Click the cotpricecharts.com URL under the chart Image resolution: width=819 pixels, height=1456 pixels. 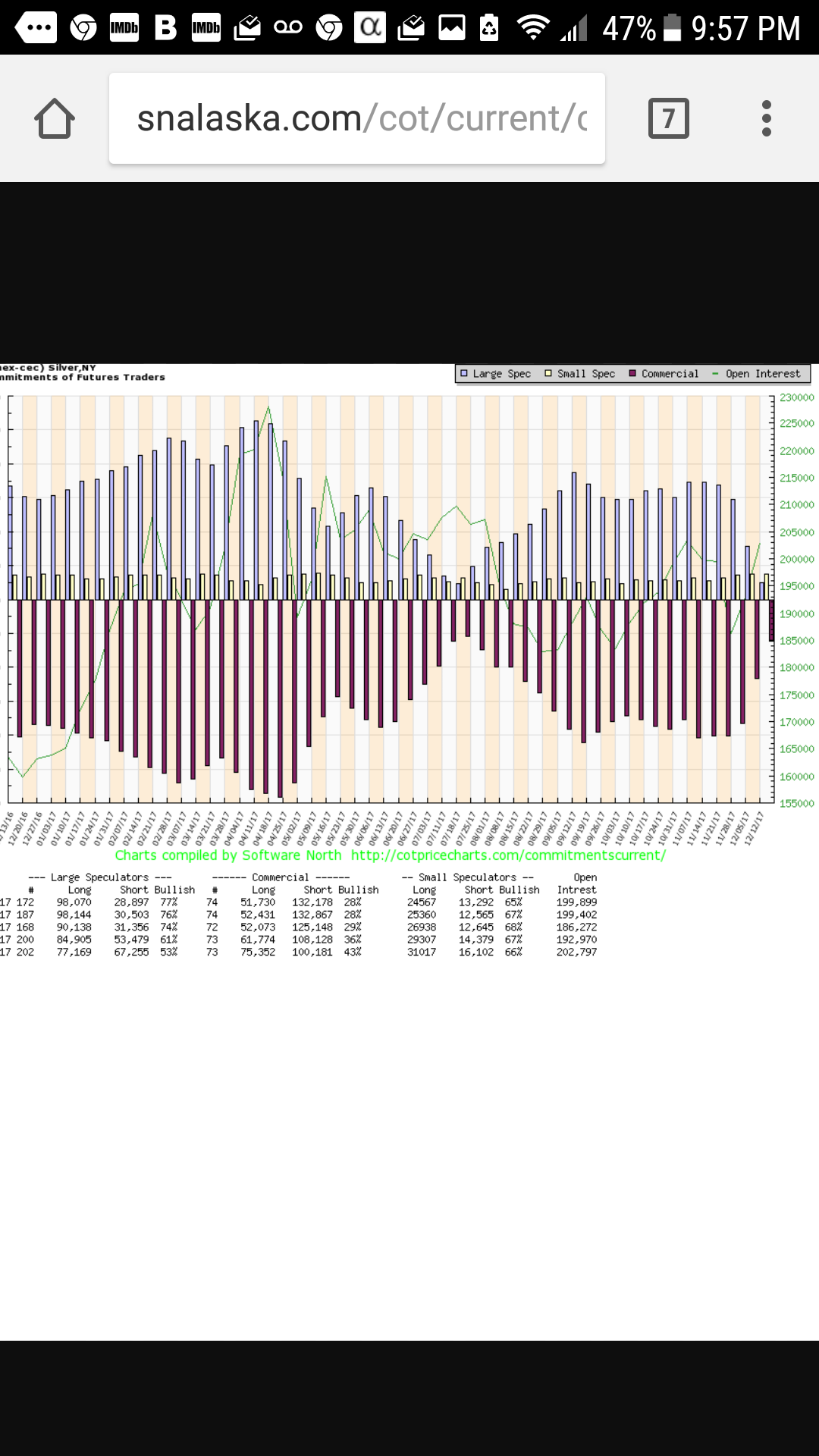pyautogui.click(x=508, y=855)
